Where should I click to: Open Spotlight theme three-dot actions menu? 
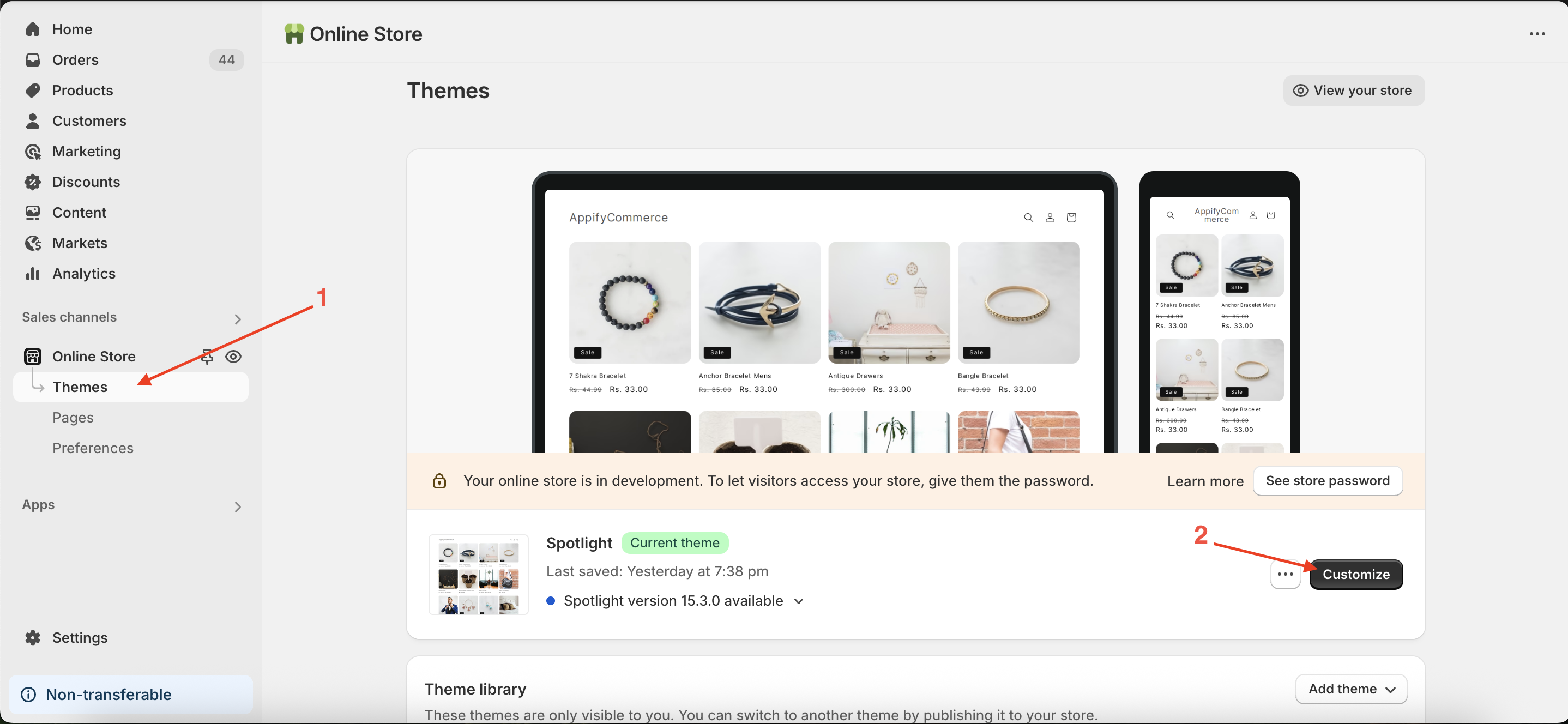click(1285, 574)
